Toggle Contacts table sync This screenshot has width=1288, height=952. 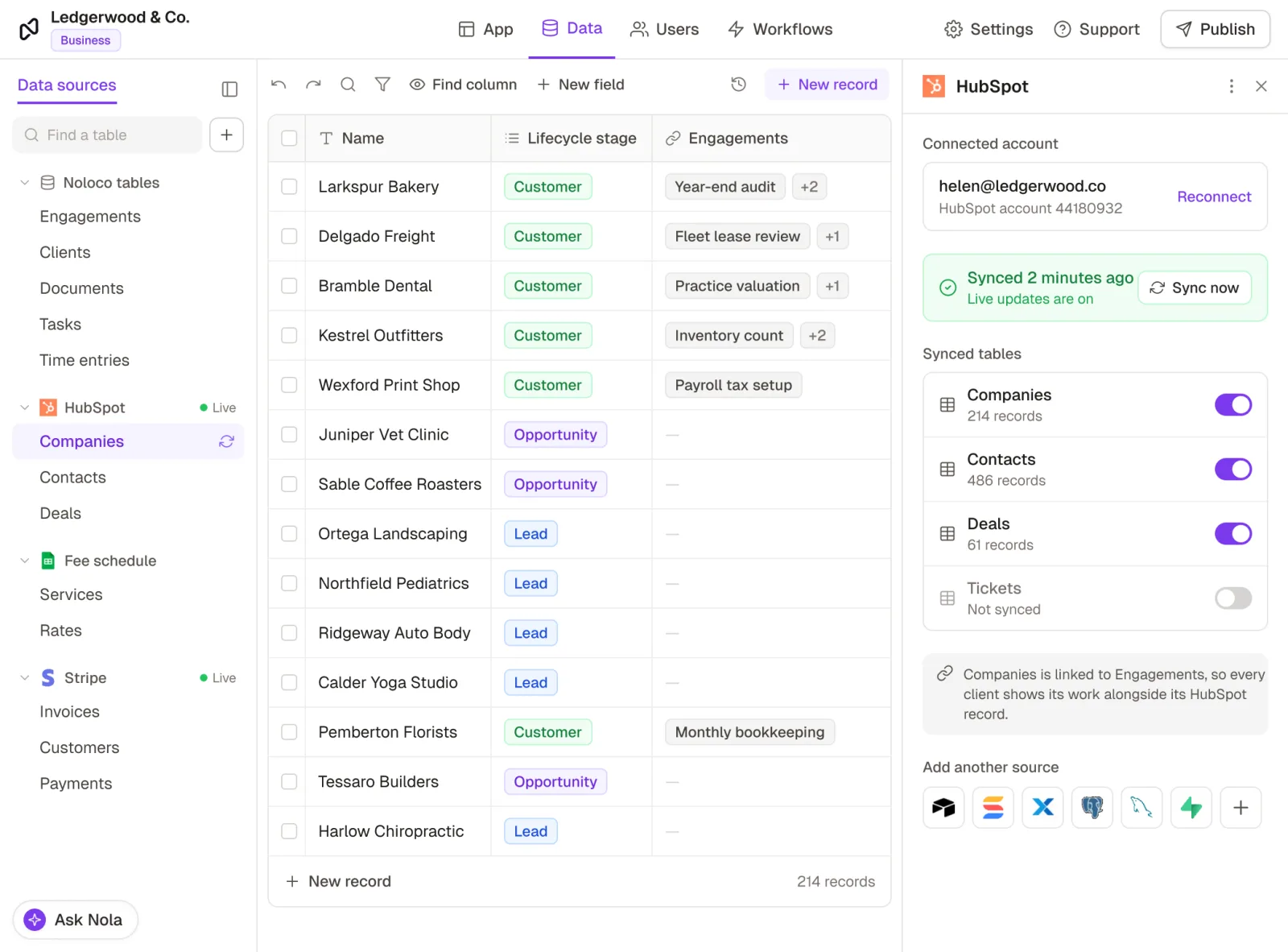pos(1232,469)
